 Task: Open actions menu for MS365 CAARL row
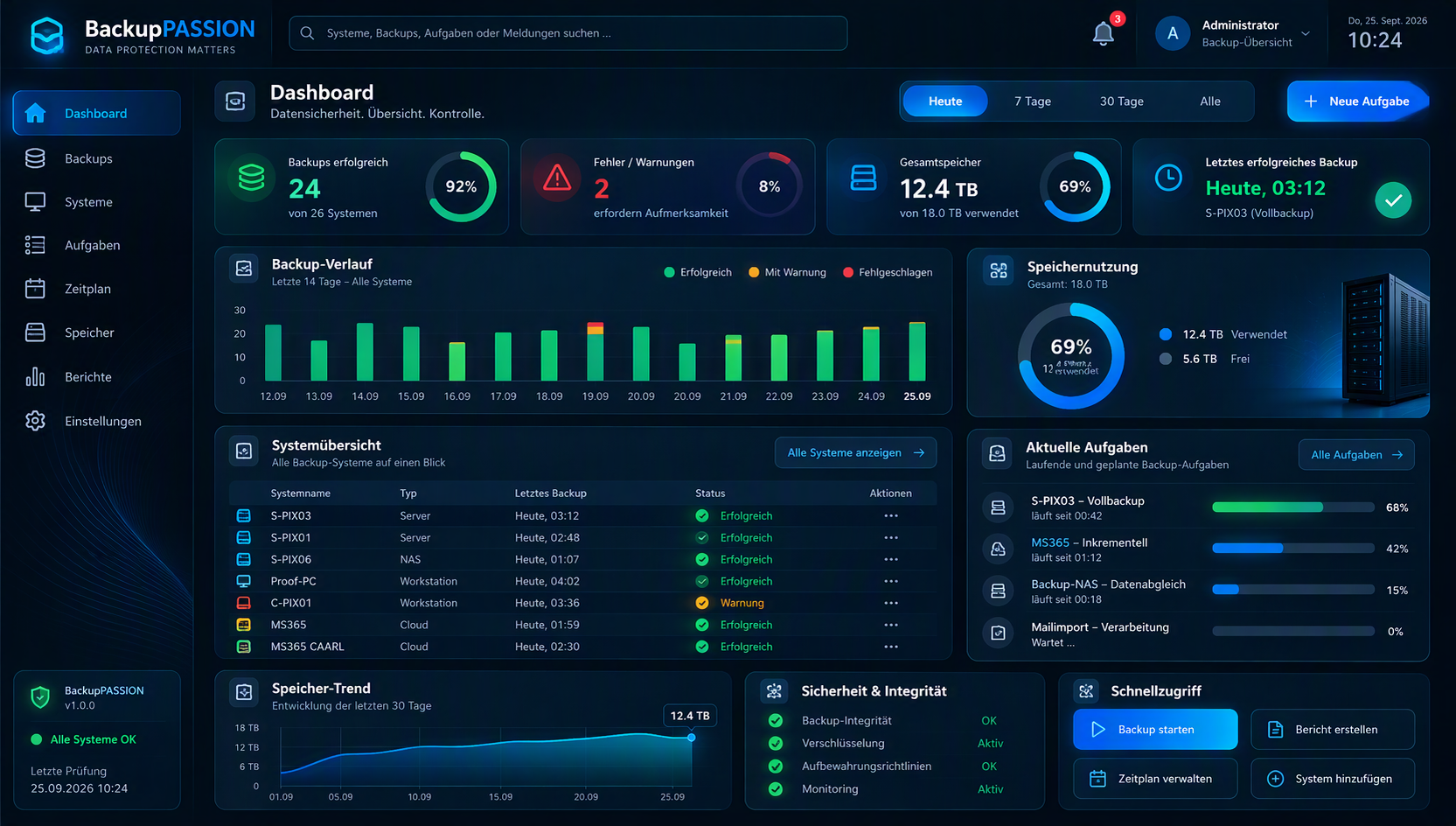click(x=891, y=647)
